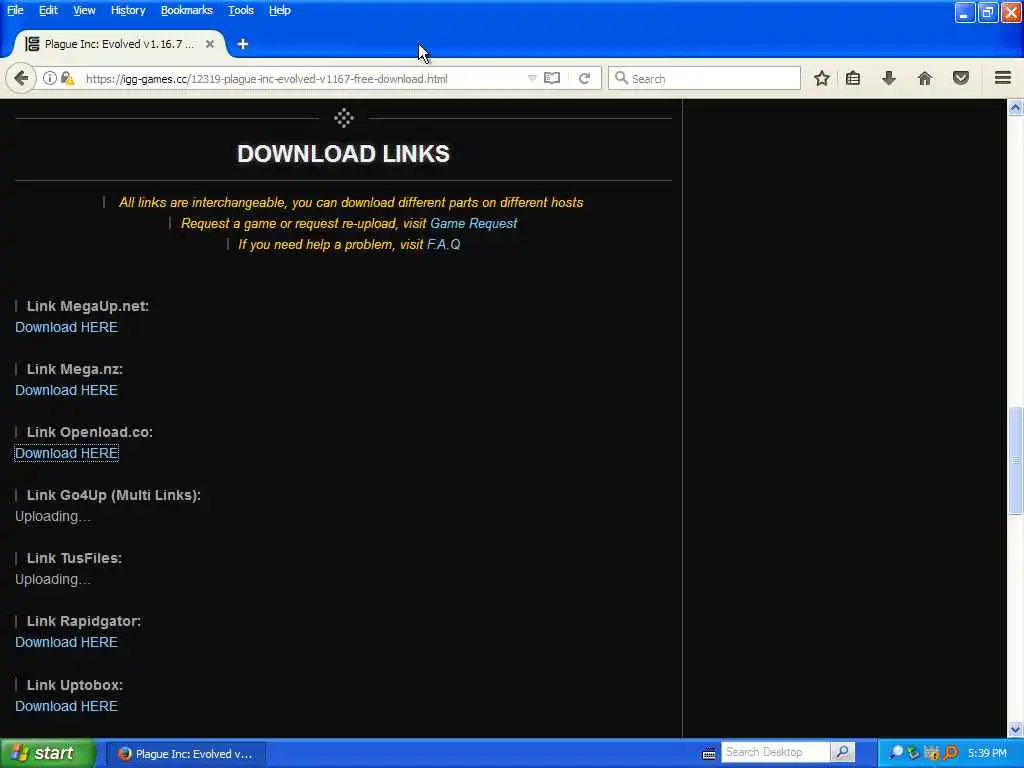The width and height of the screenshot is (1024, 768).
Task: Click the Link Openload.co label
Action: click(89, 432)
